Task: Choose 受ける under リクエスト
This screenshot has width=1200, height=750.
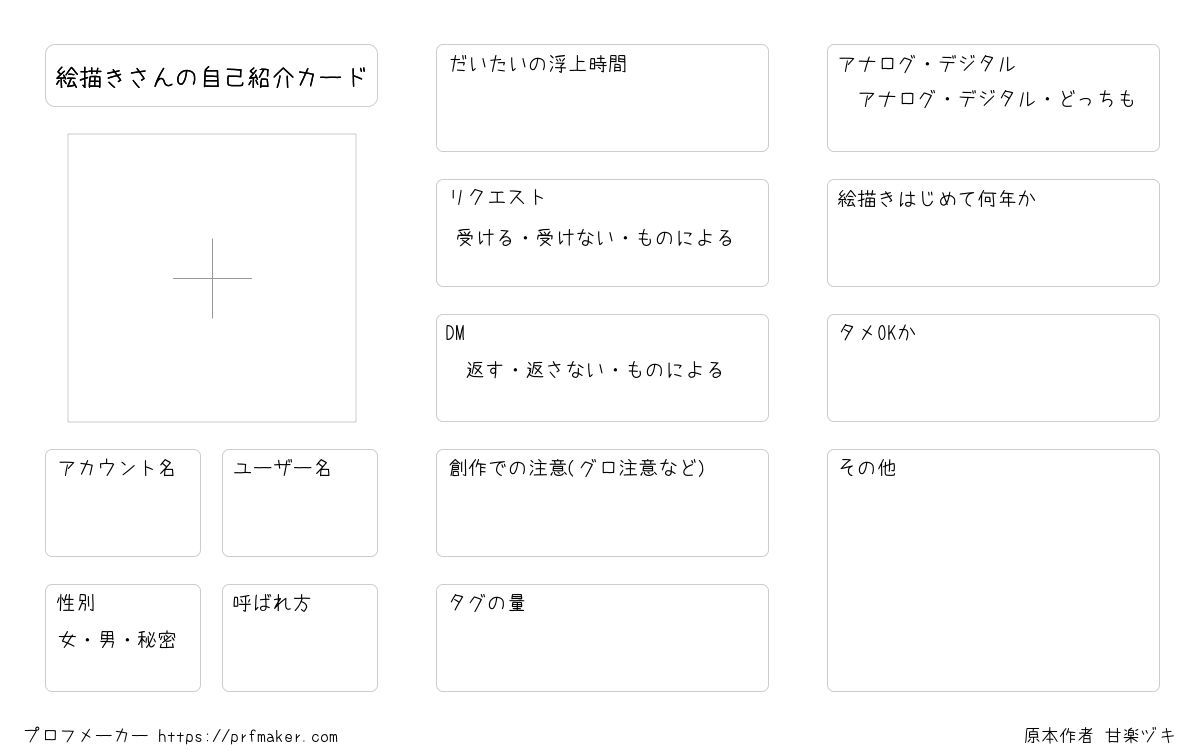Action: pyautogui.click(x=484, y=238)
